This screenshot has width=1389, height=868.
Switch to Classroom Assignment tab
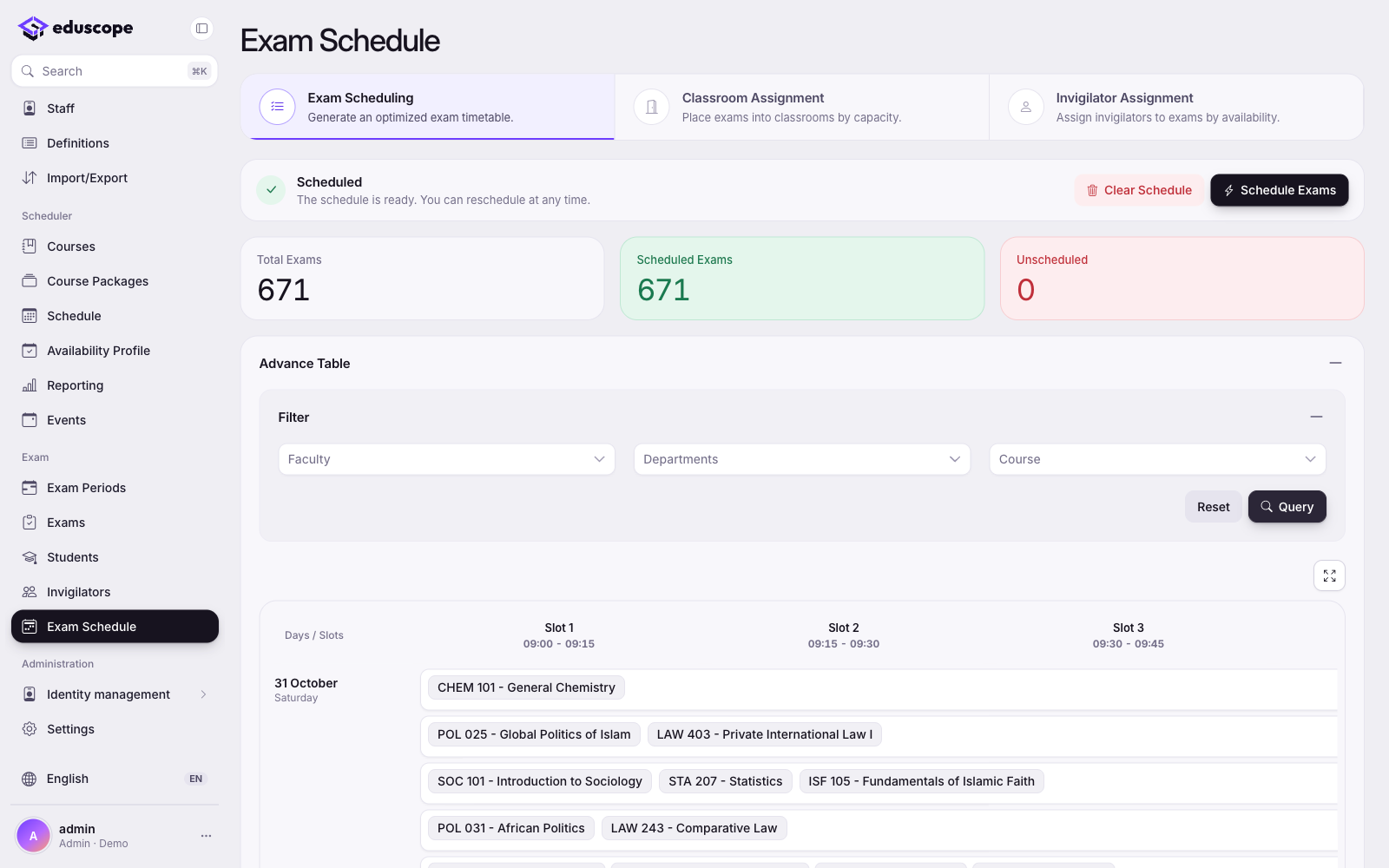tap(802, 107)
